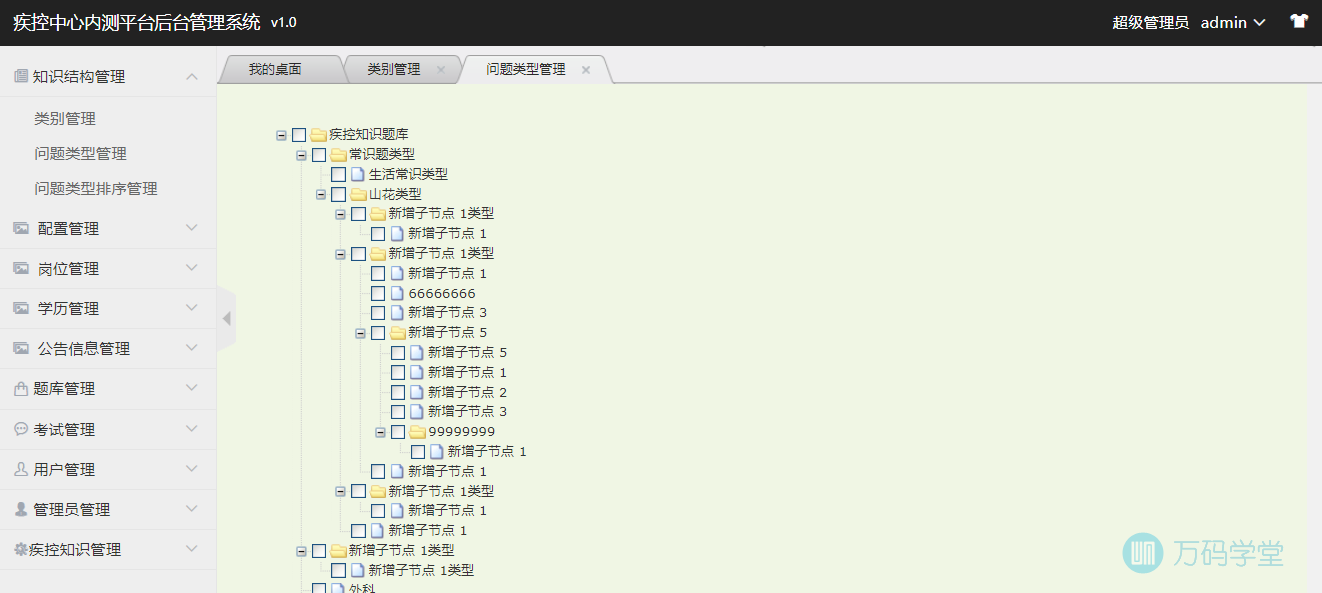Check the 疾控知识题库 root checkbox
1322x593 pixels.
pyautogui.click(x=299, y=135)
